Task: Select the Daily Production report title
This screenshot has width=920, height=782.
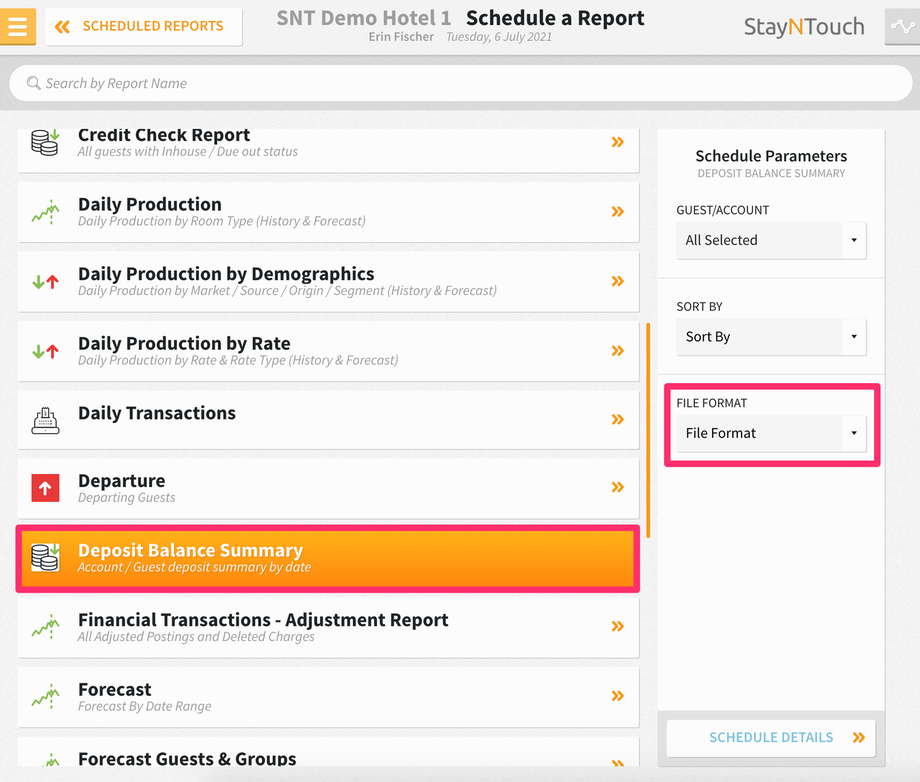Action: [150, 204]
